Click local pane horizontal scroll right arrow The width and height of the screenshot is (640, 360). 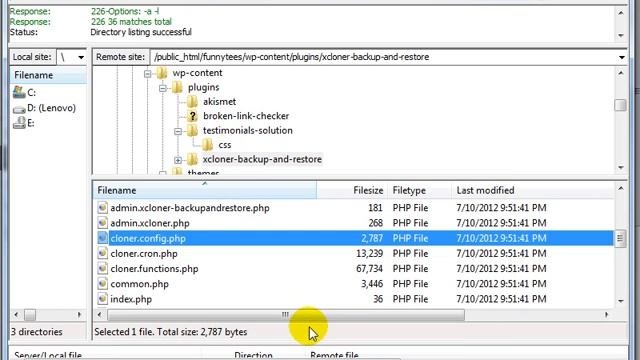(79, 315)
